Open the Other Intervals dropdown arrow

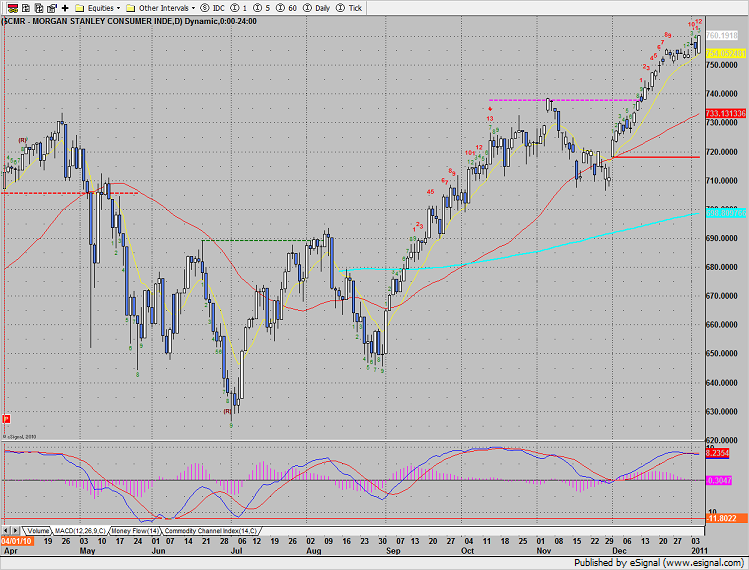193,8
